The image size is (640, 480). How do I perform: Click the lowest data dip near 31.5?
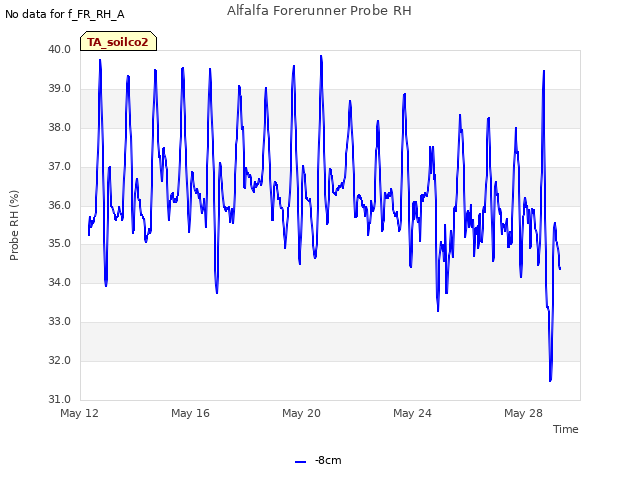(550, 380)
